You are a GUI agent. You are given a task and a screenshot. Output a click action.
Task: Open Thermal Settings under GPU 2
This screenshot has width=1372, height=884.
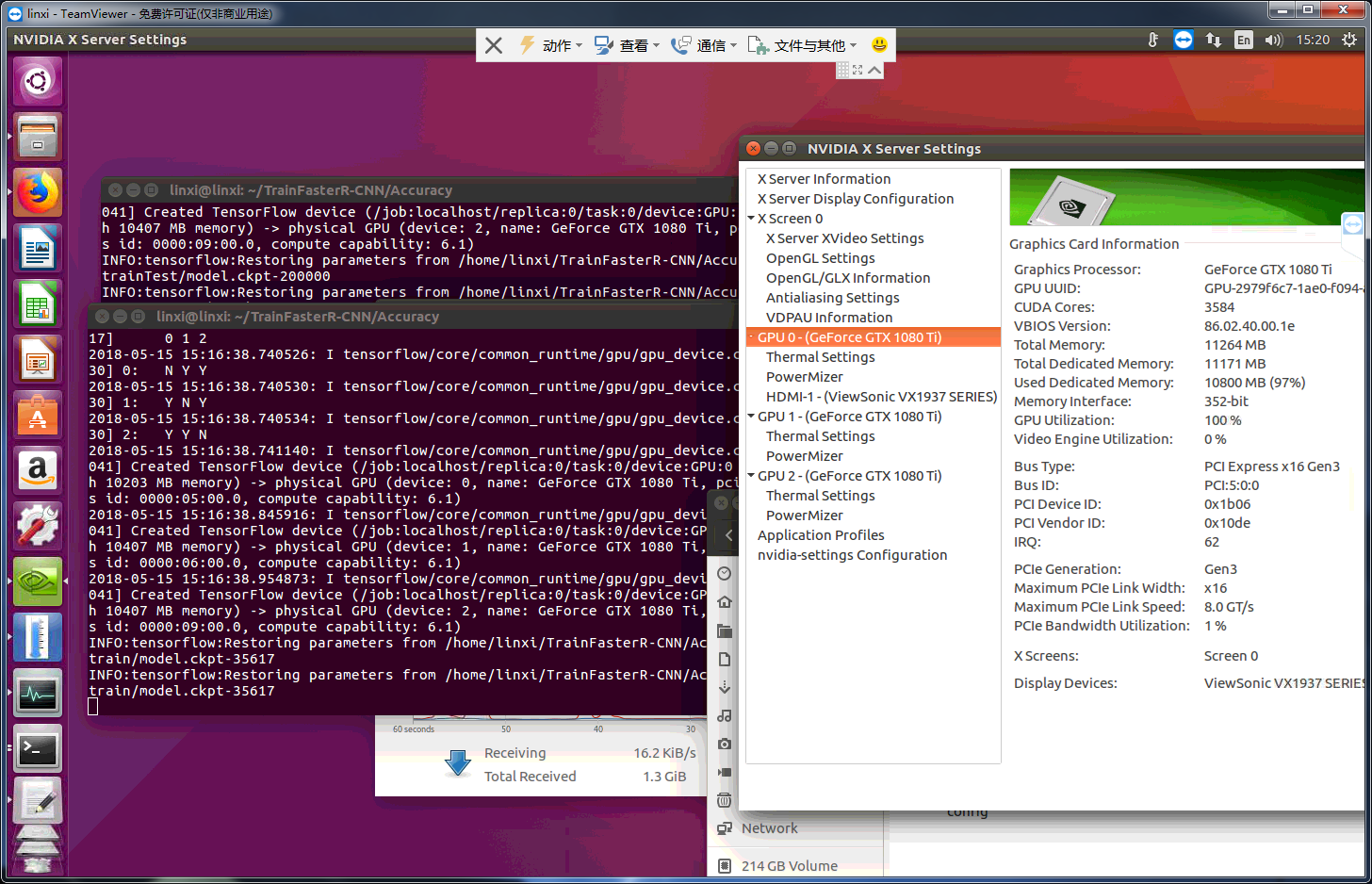pos(820,496)
